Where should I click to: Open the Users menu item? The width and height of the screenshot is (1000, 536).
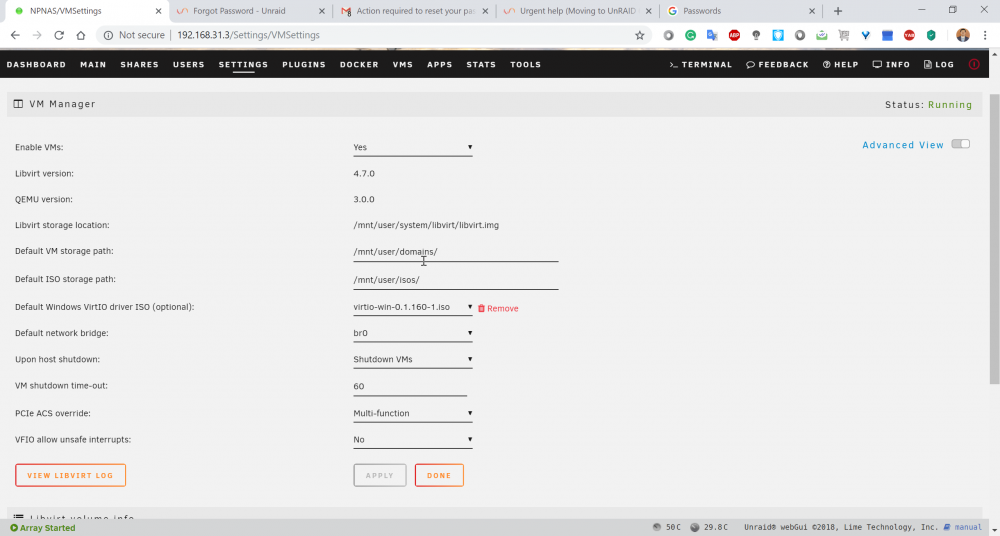pos(189,64)
